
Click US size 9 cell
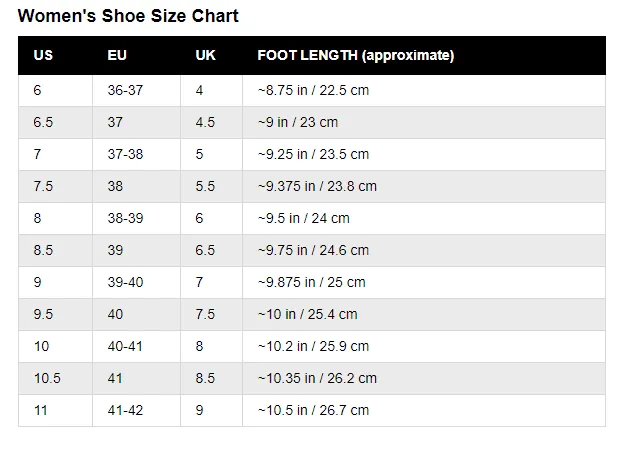(x=55, y=282)
